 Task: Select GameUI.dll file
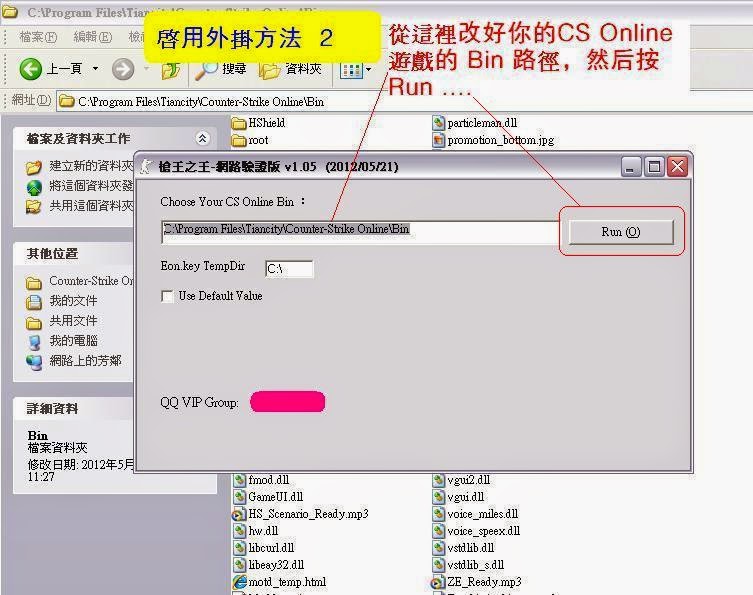click(x=268, y=497)
